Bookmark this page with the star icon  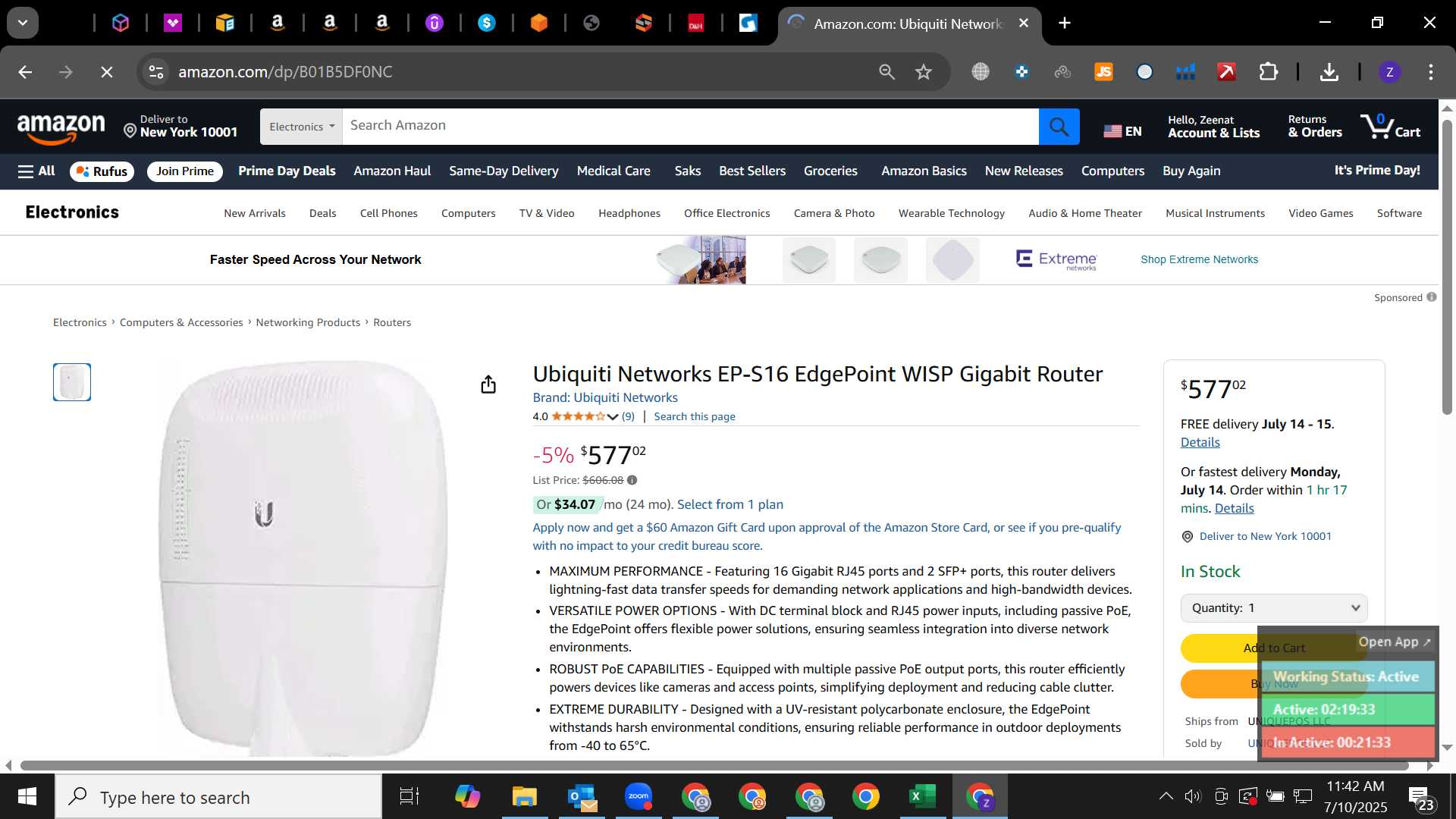pyautogui.click(x=923, y=72)
